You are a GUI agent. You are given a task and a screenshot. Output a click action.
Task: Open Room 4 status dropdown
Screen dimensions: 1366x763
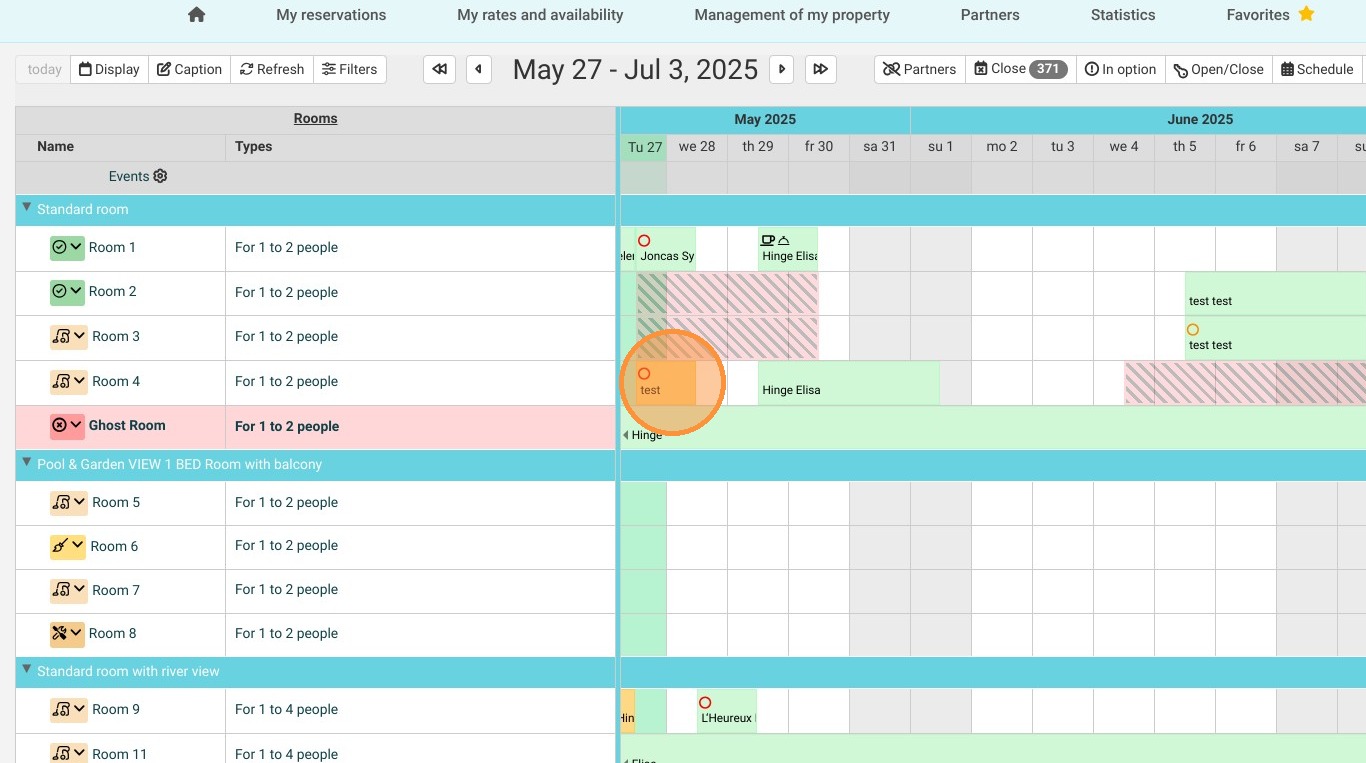pos(68,381)
